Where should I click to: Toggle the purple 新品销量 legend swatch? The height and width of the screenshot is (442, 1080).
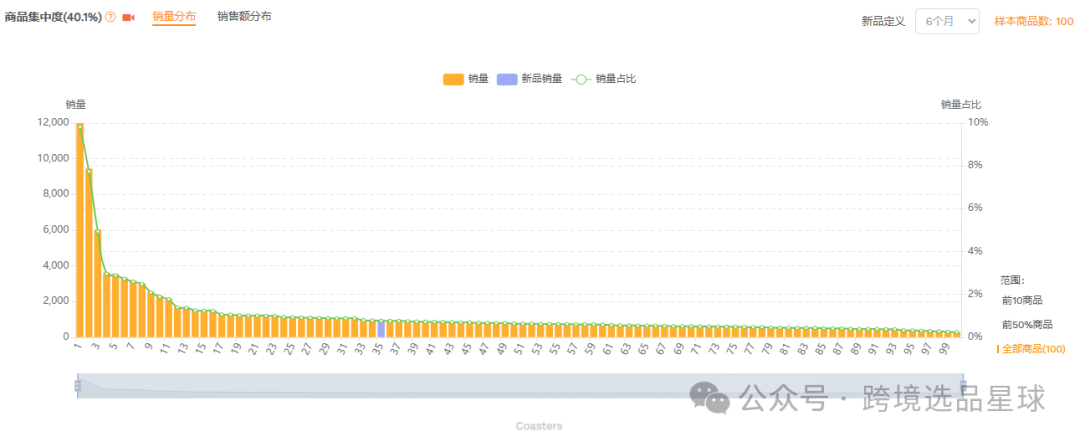(506, 79)
